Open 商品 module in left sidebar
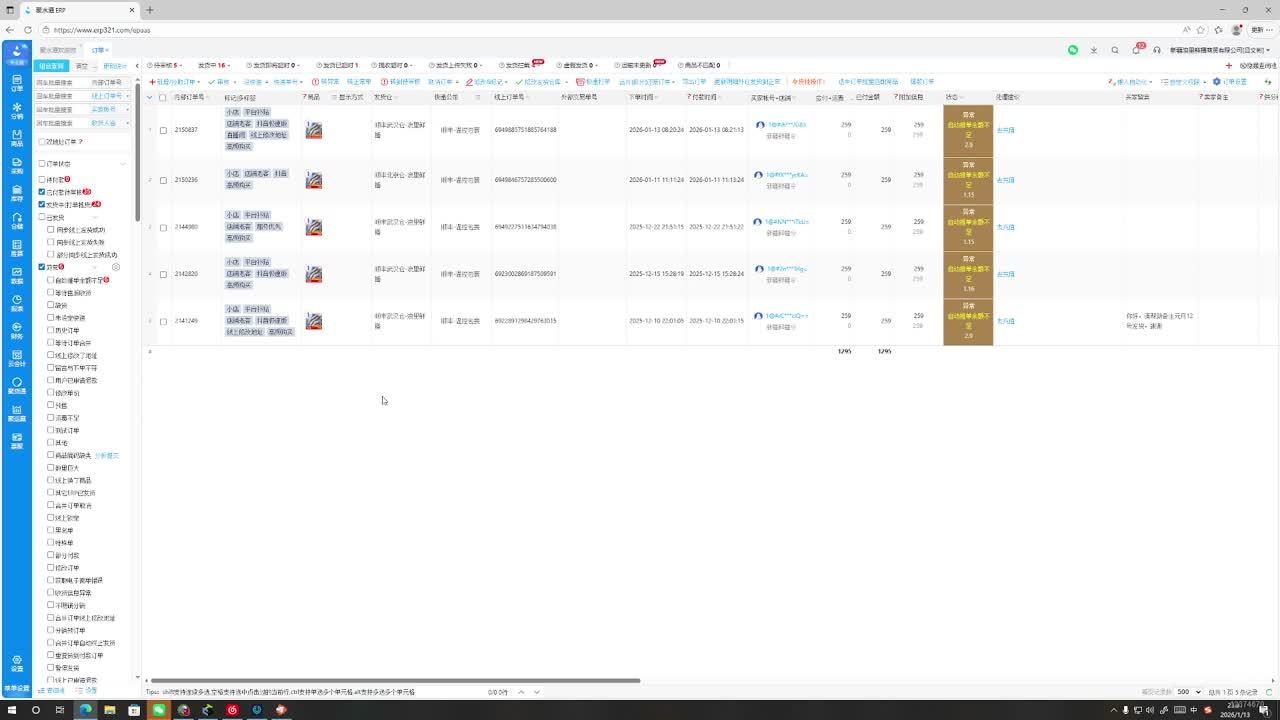 [x=16, y=137]
